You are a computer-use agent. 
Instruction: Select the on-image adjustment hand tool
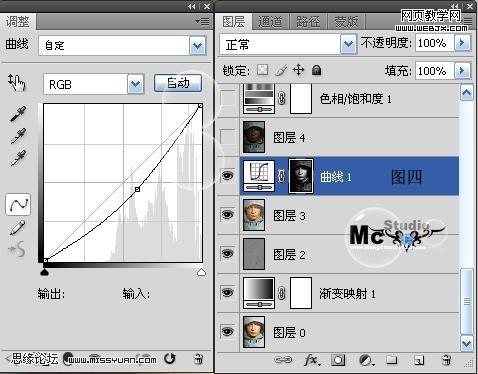(16, 83)
